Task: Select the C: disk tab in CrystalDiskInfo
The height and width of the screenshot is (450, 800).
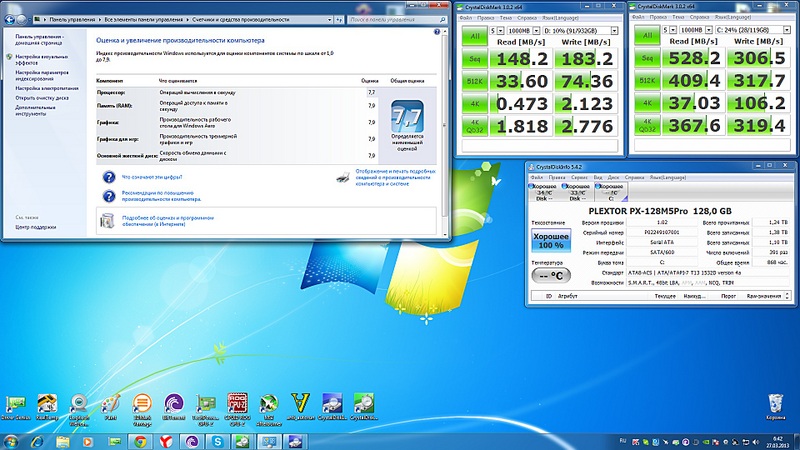Action: [611, 192]
